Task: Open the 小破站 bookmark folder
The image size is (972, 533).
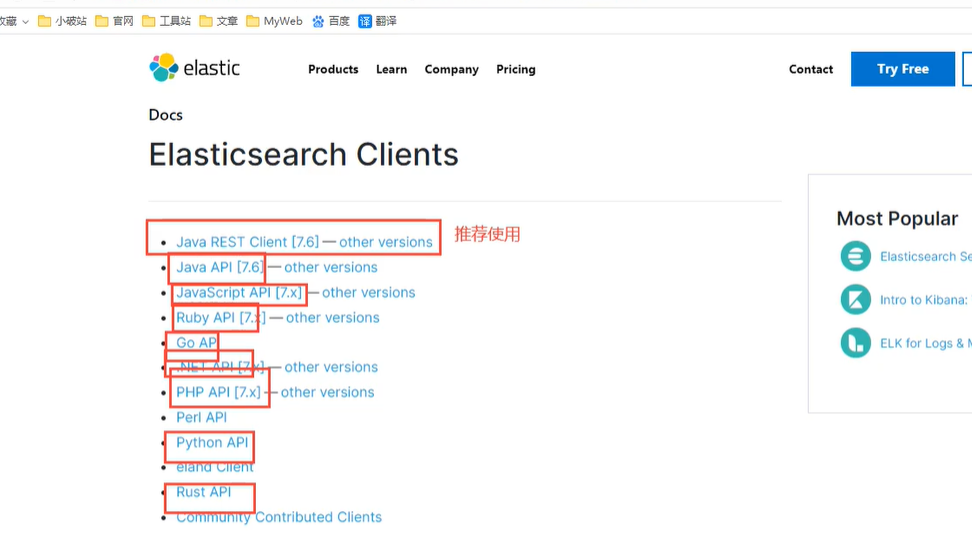Action: [62, 21]
